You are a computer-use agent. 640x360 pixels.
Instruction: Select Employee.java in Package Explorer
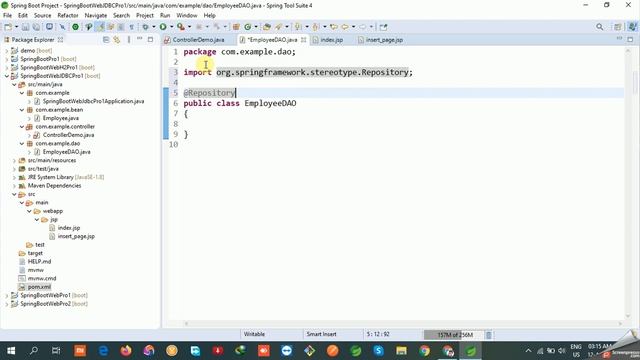(x=60, y=118)
